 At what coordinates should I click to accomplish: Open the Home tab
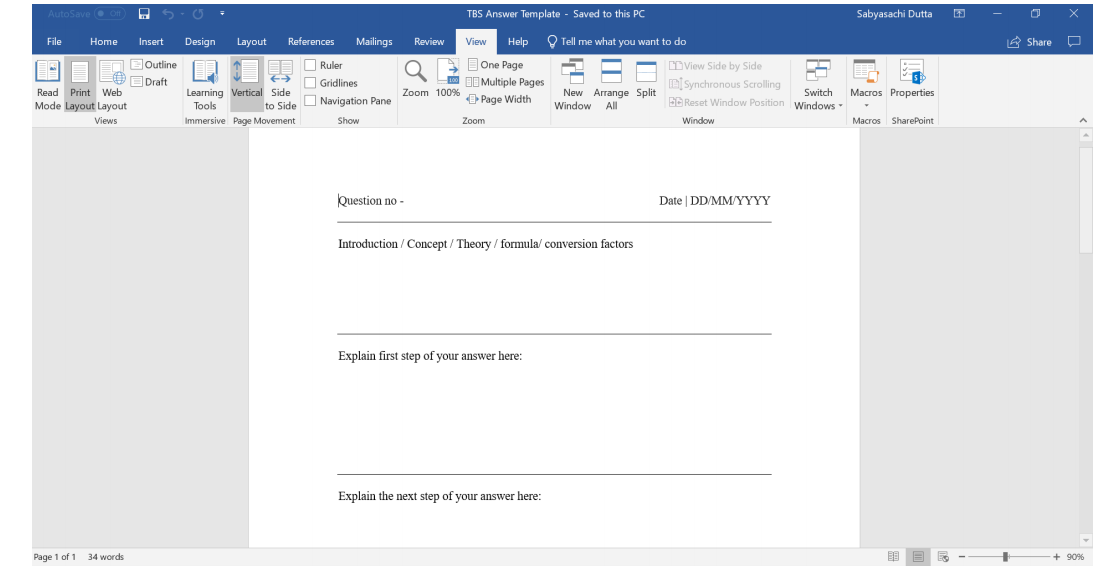(x=104, y=41)
